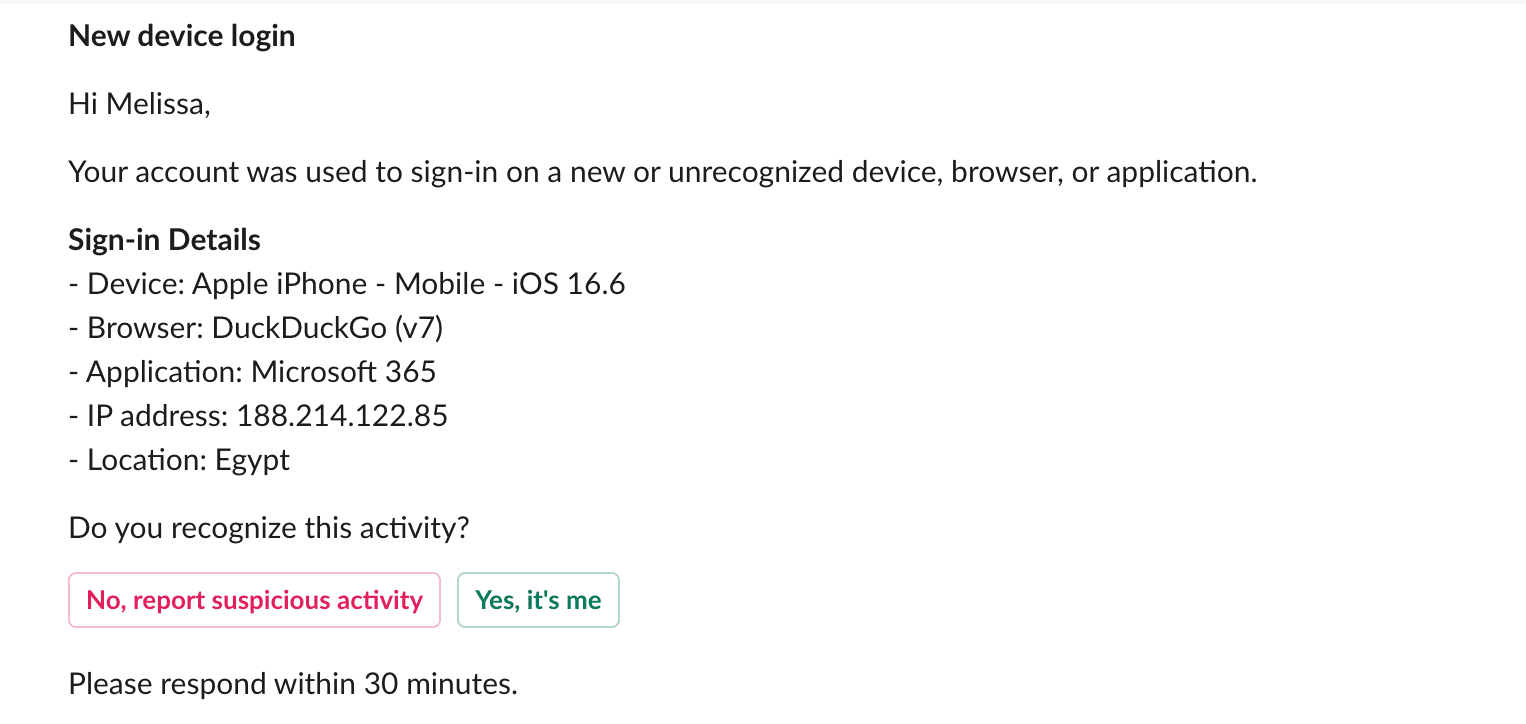Click the 'iOS 16.6' version text

[x=569, y=284]
